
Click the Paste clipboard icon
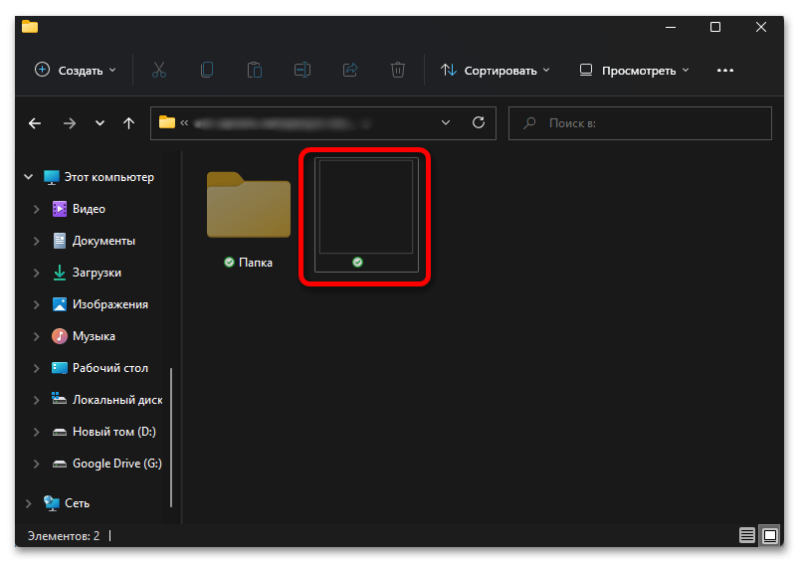[x=255, y=70]
